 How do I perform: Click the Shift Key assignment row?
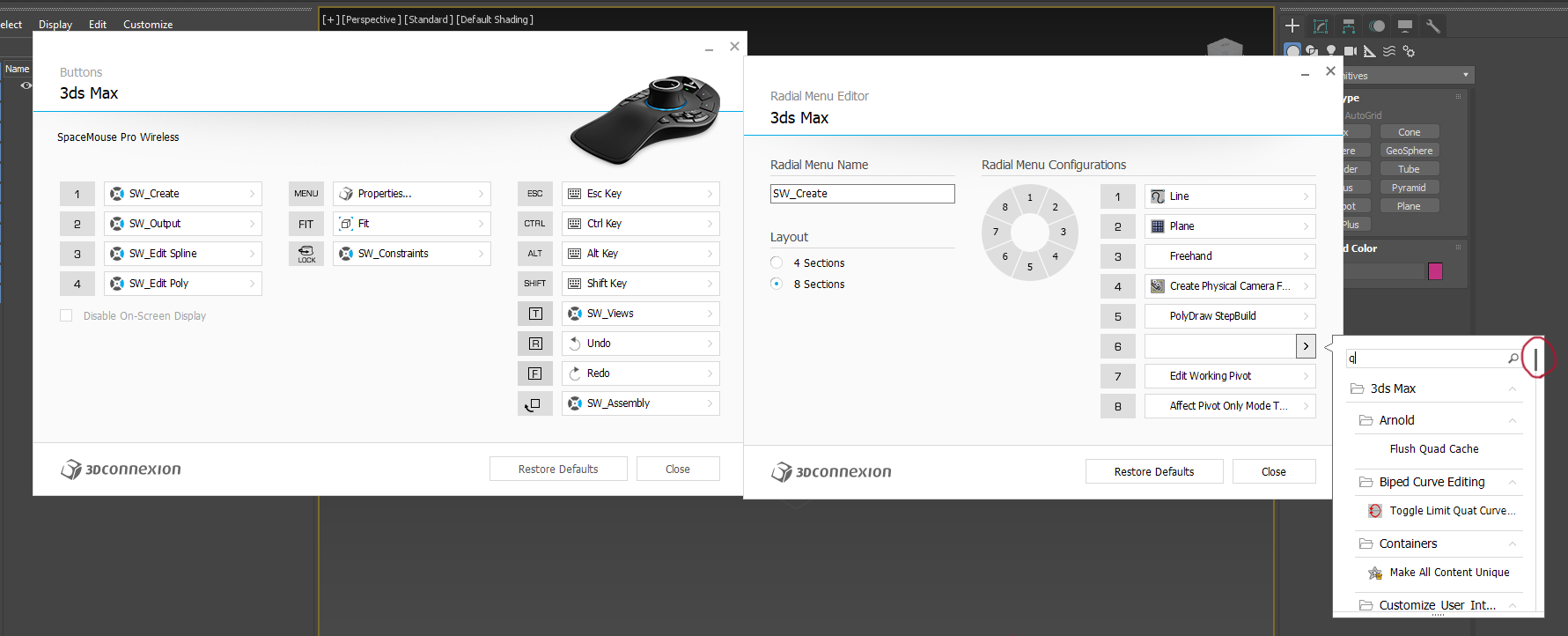tap(641, 284)
